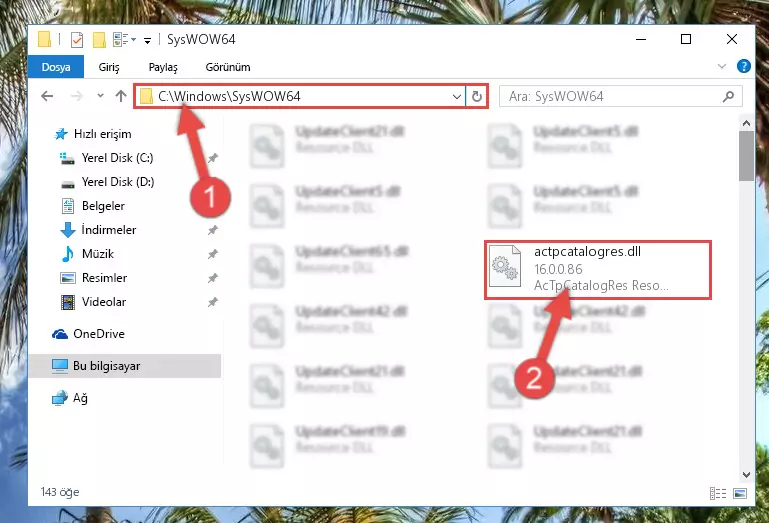Open the Paylaş ribbon tab
769x523 pixels.
coord(163,67)
